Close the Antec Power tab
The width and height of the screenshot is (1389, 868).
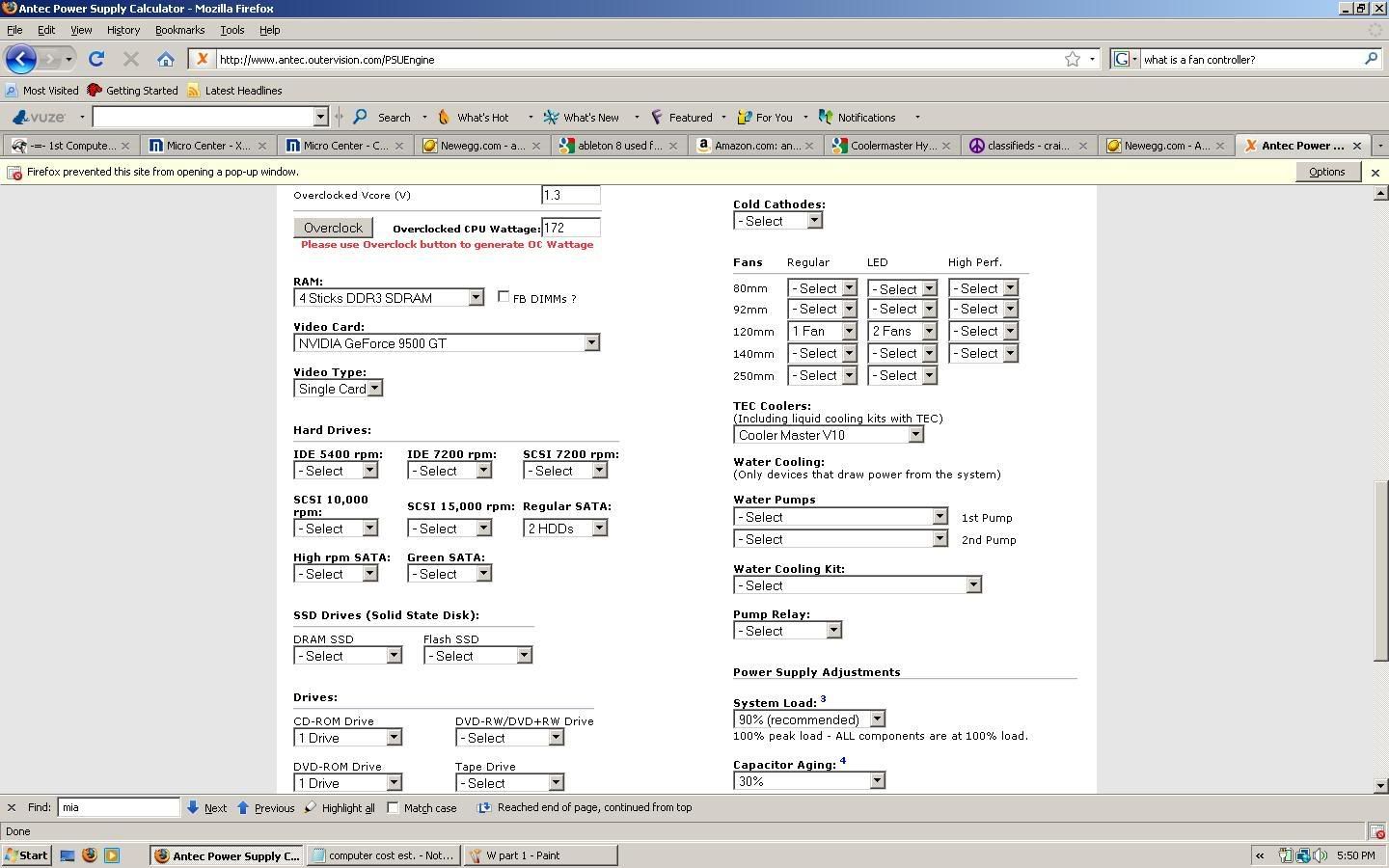[1357, 146]
